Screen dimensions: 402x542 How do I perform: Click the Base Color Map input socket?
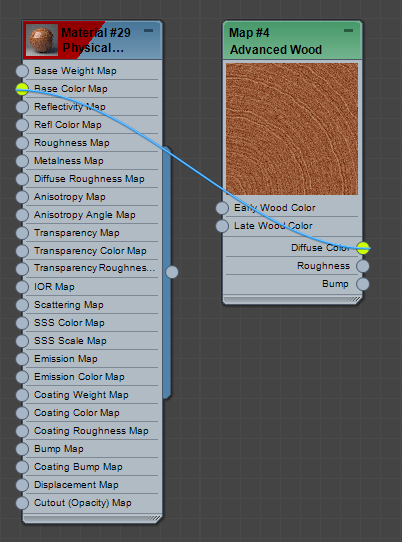[x=22, y=89]
